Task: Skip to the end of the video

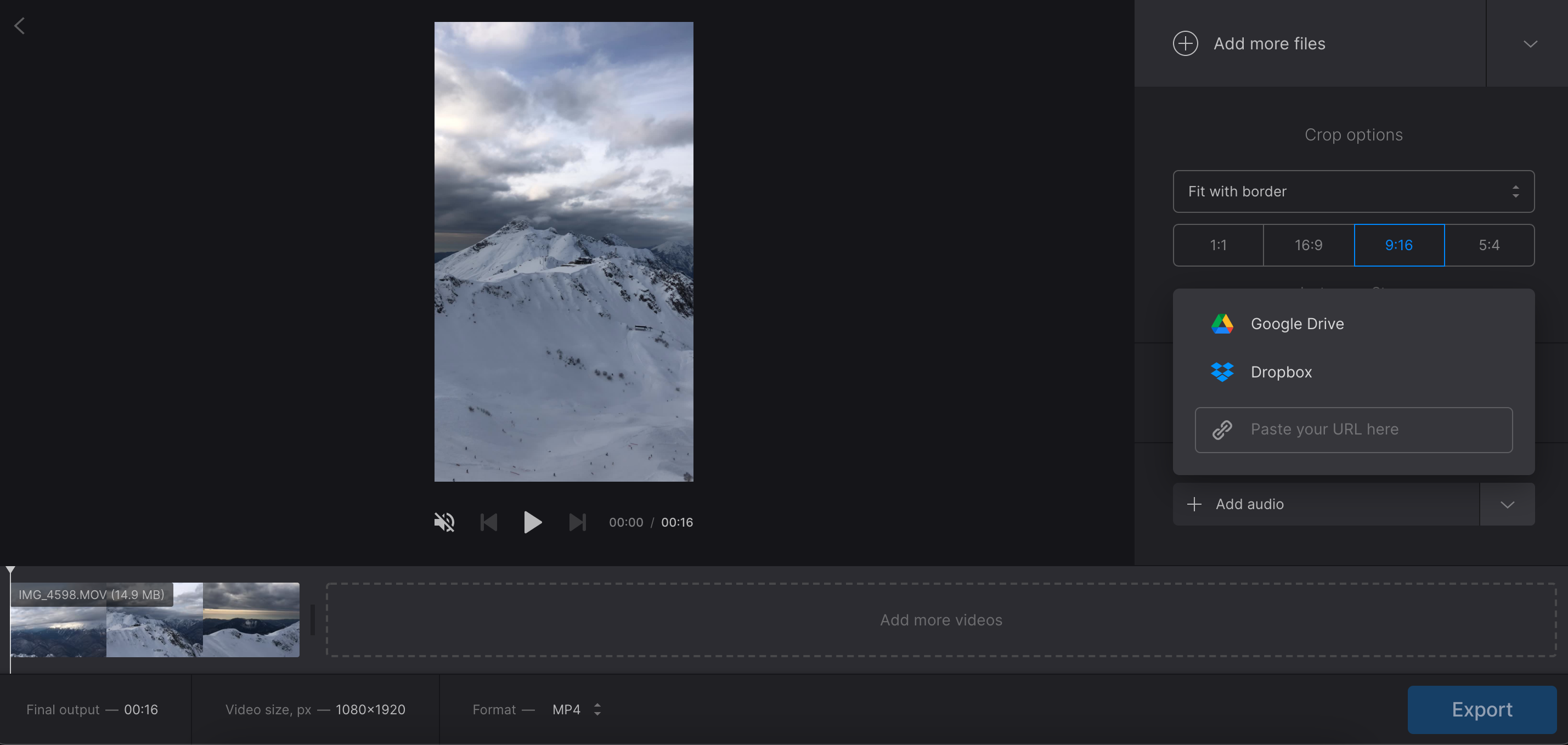Action: (x=577, y=522)
